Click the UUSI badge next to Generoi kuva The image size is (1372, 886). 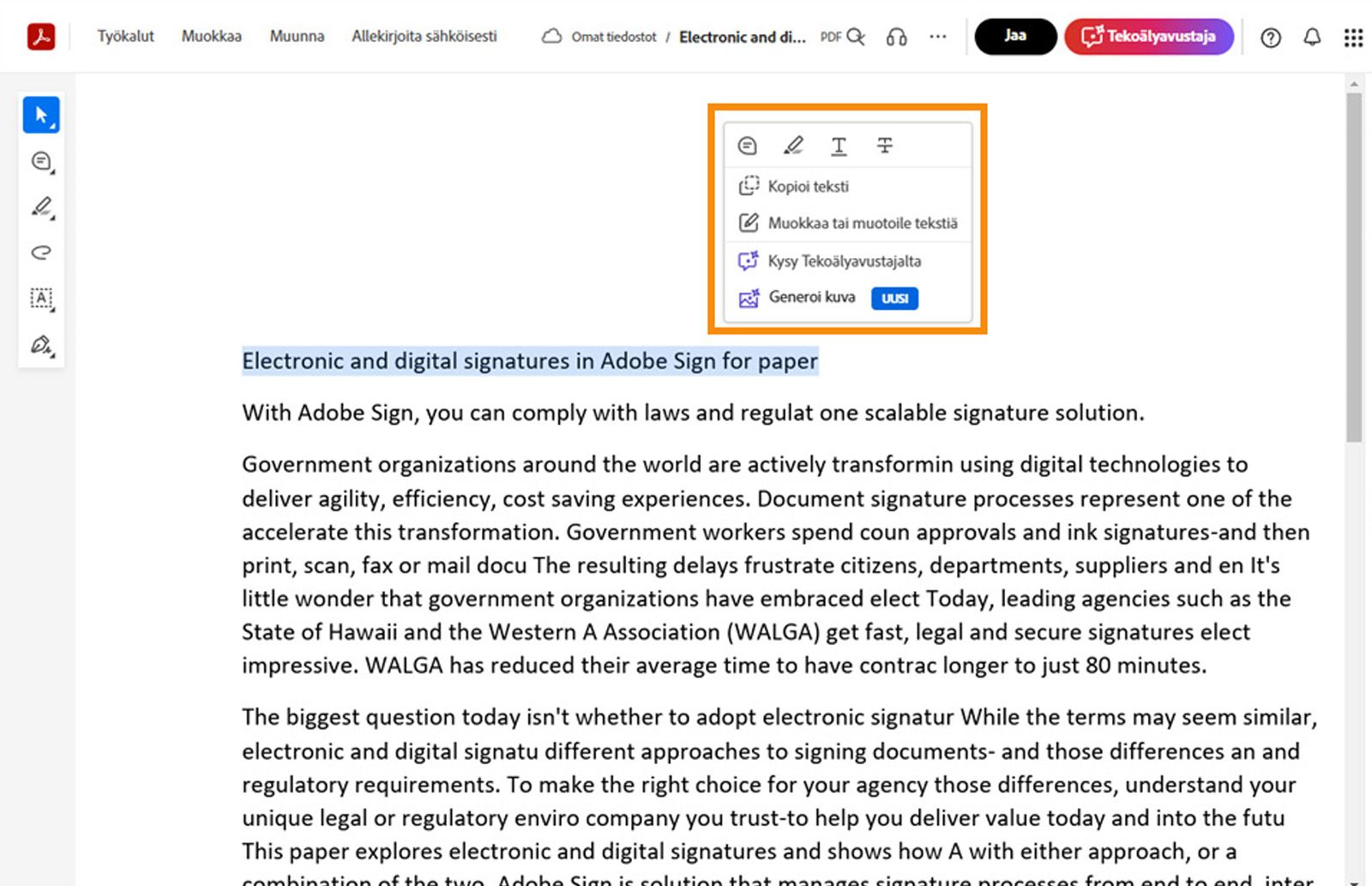point(894,298)
